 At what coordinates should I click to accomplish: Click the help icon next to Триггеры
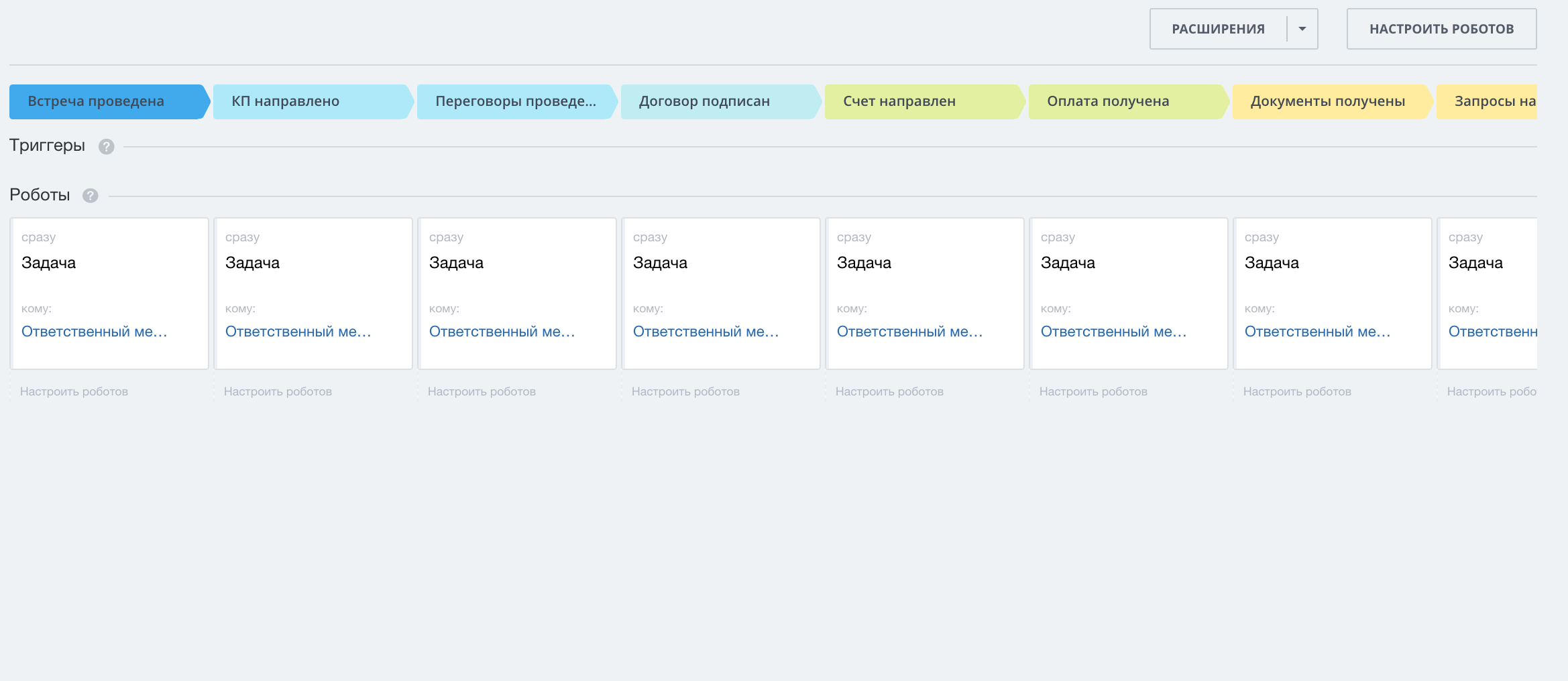click(x=106, y=147)
